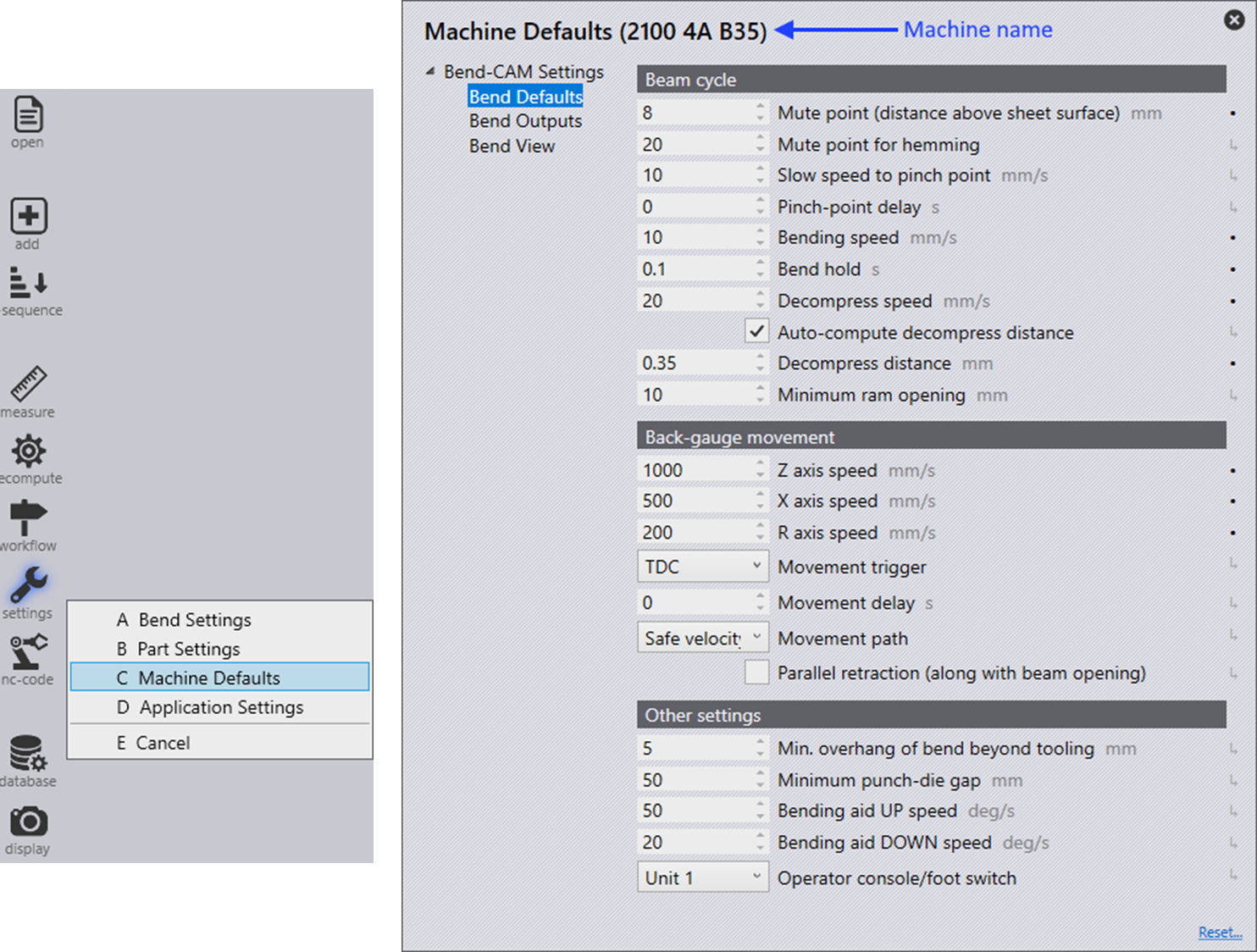The height and width of the screenshot is (952, 1257).
Task: Open the database icon
Action: coord(29,753)
